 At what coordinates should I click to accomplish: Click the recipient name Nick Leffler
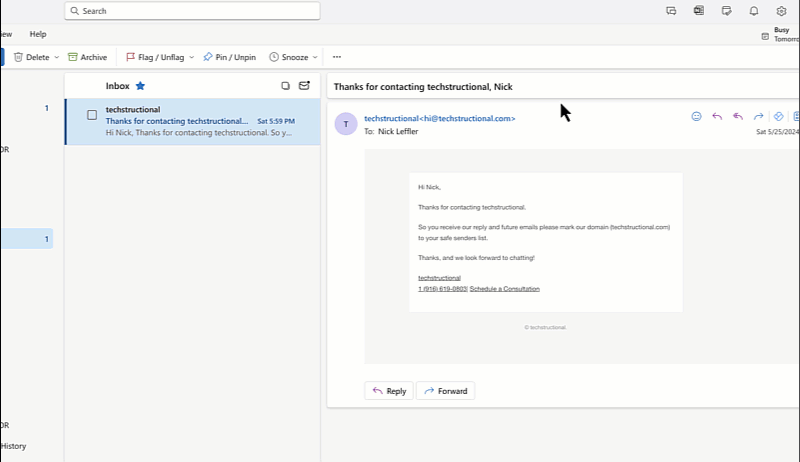(398, 132)
